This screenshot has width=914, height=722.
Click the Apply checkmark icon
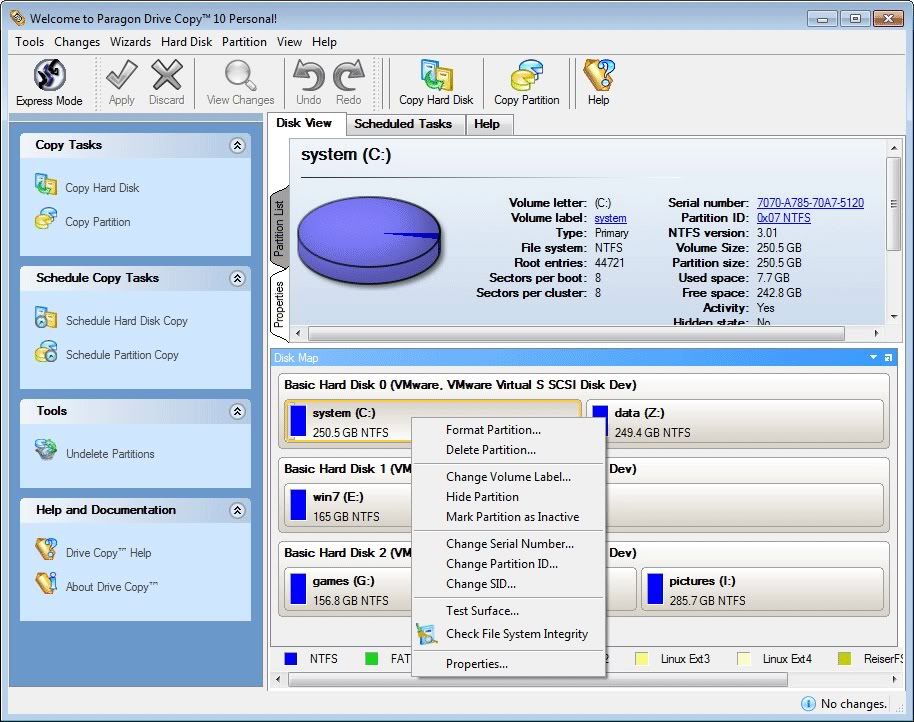coord(122,75)
